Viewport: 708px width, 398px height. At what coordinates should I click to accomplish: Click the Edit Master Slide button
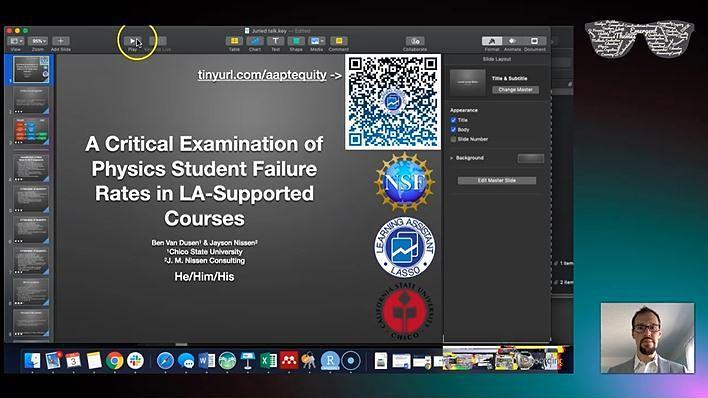coord(497,181)
